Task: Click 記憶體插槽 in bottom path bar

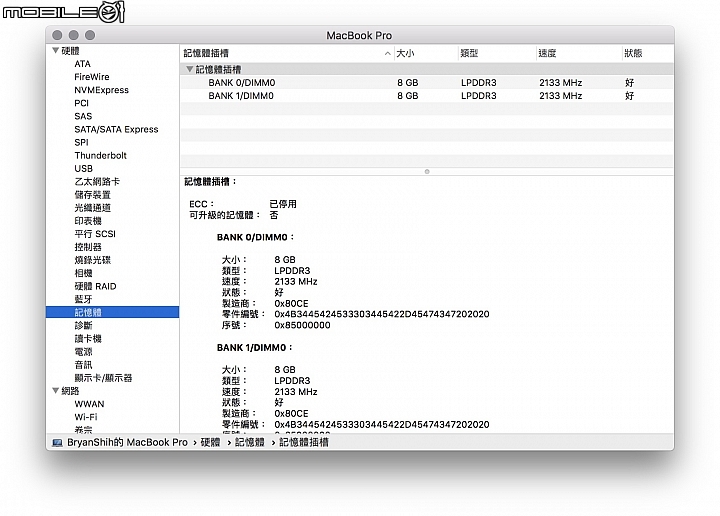Action: [304, 443]
